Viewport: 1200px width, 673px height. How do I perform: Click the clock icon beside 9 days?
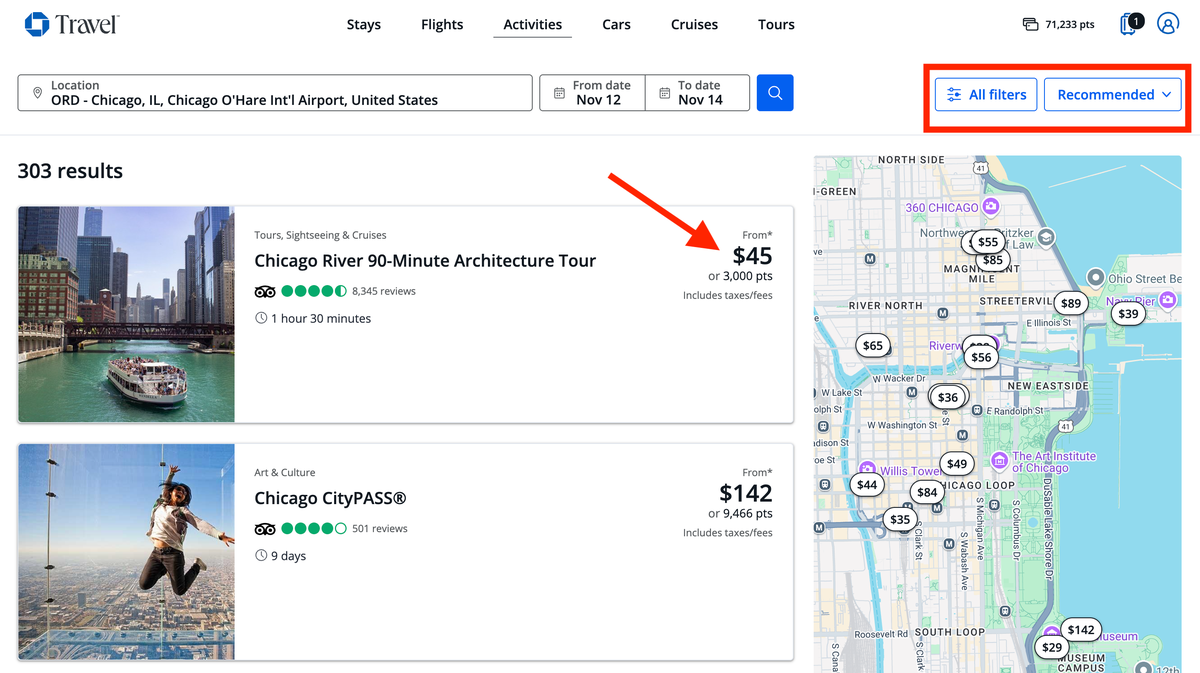[x=261, y=555]
